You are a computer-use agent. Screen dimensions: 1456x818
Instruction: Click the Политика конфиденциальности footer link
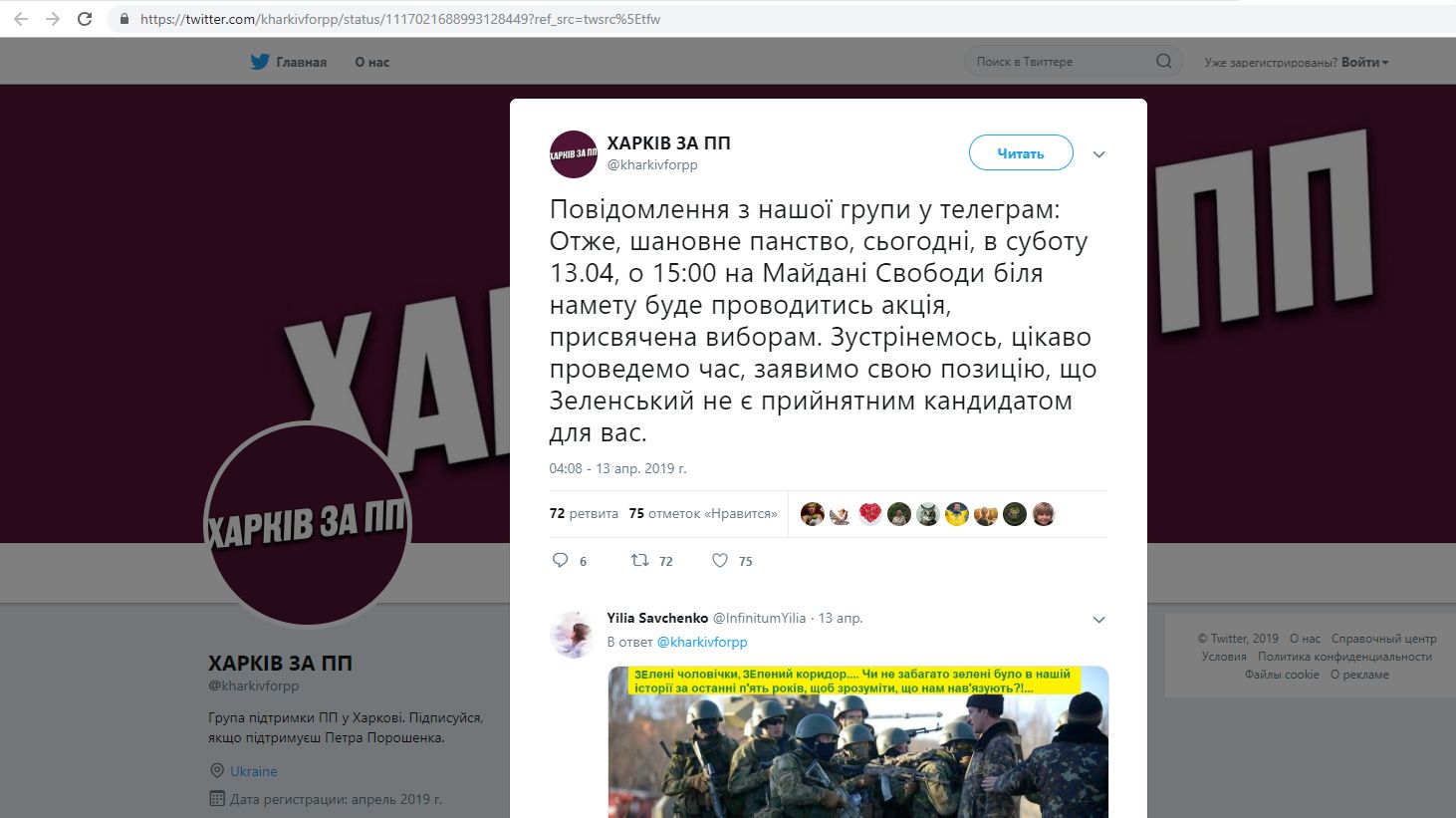[x=1344, y=657]
